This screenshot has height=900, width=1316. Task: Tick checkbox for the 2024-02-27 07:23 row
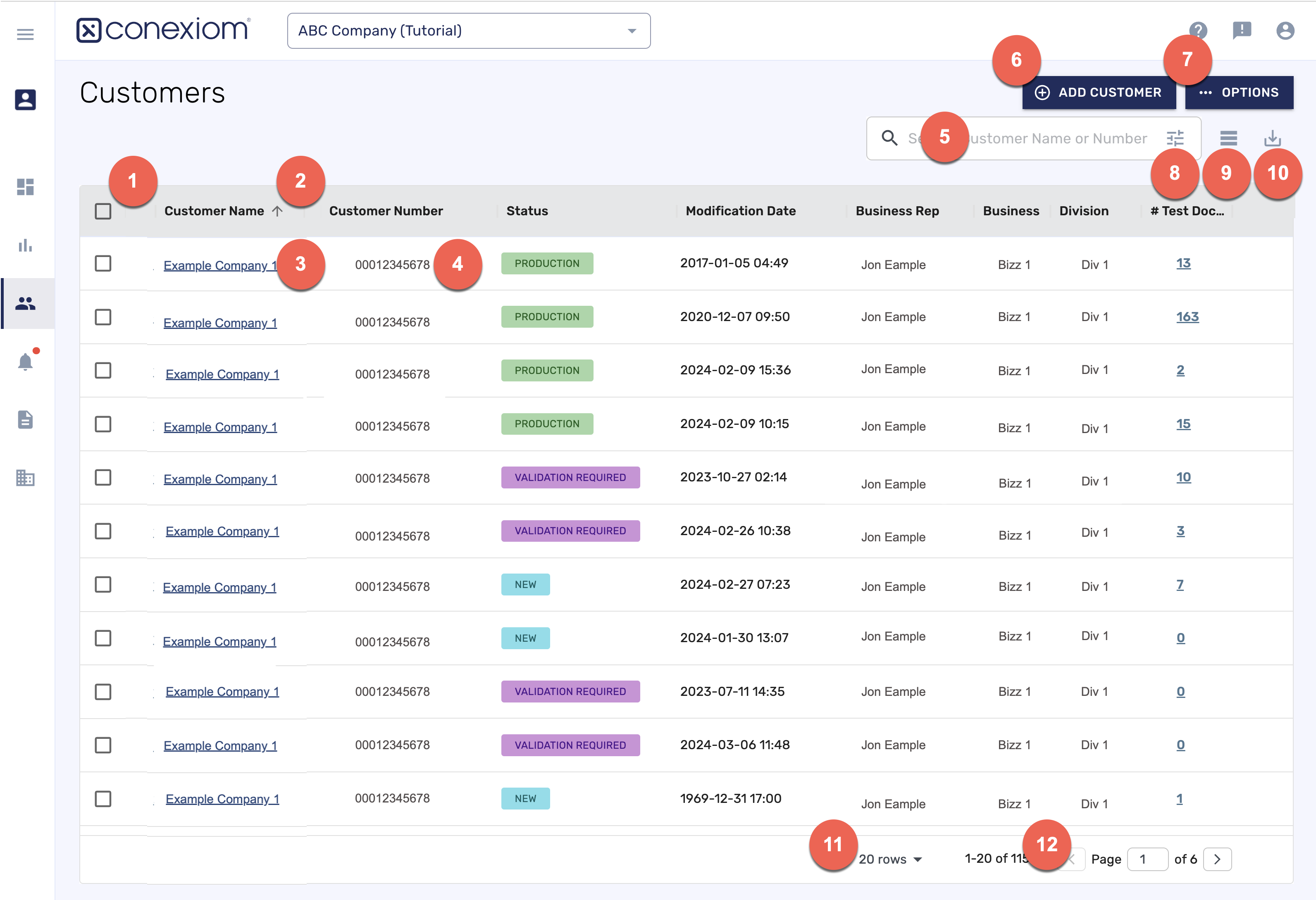tap(103, 584)
